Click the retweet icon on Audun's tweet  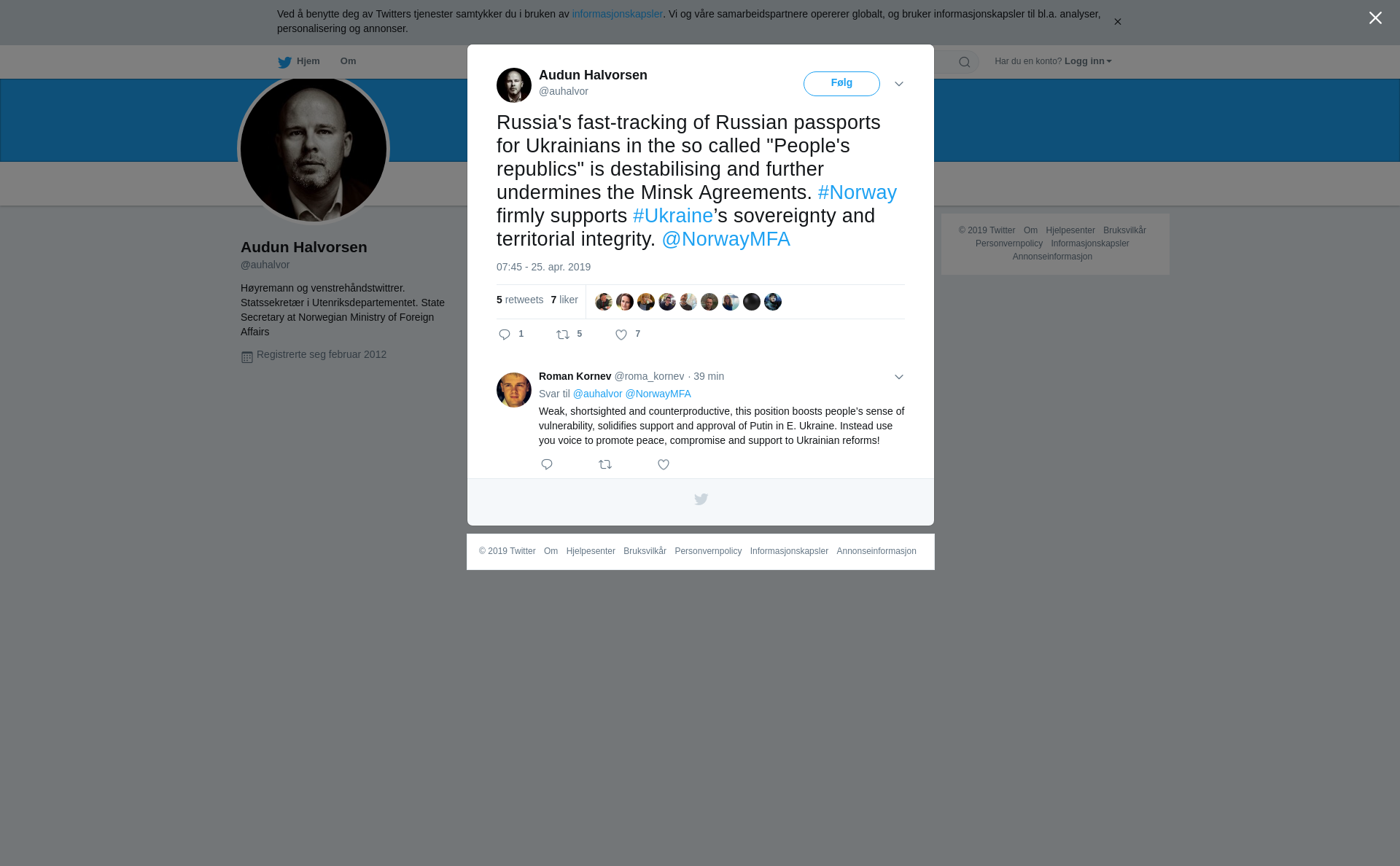pos(563,335)
